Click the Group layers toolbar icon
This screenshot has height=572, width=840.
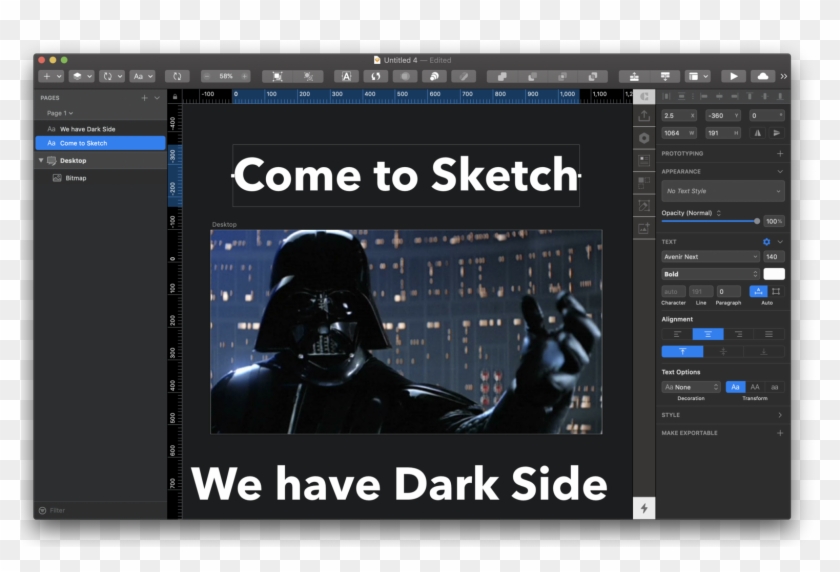coord(278,77)
